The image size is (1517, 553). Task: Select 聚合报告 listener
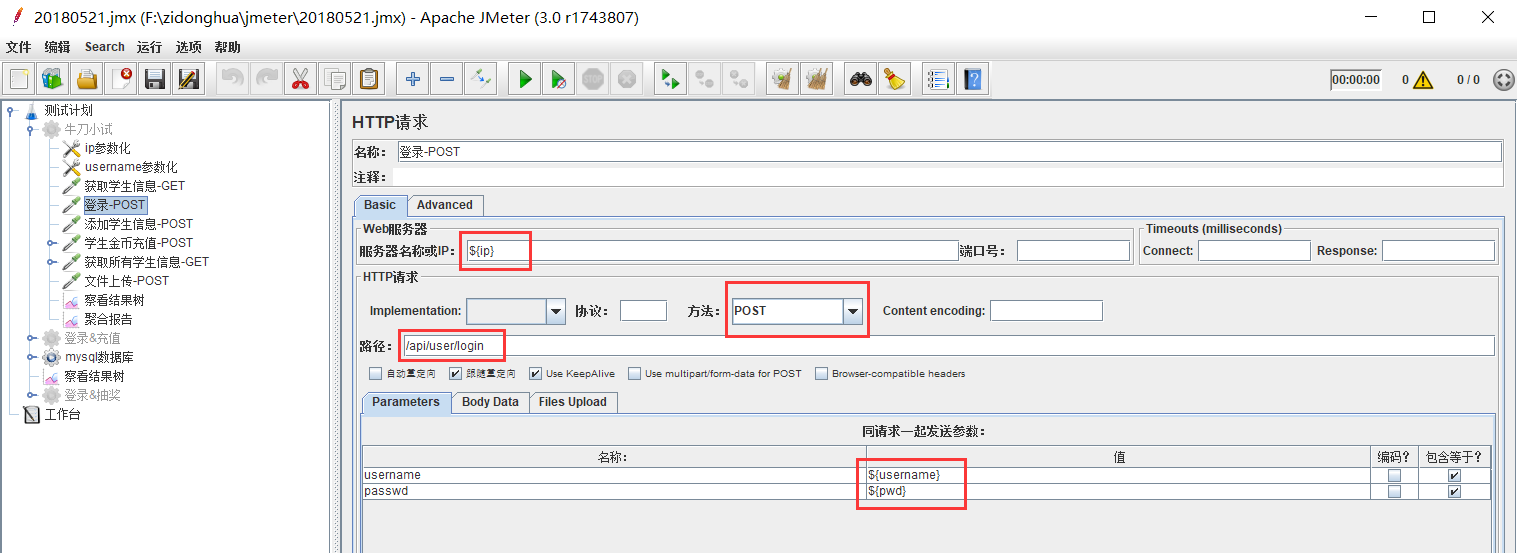coord(108,319)
